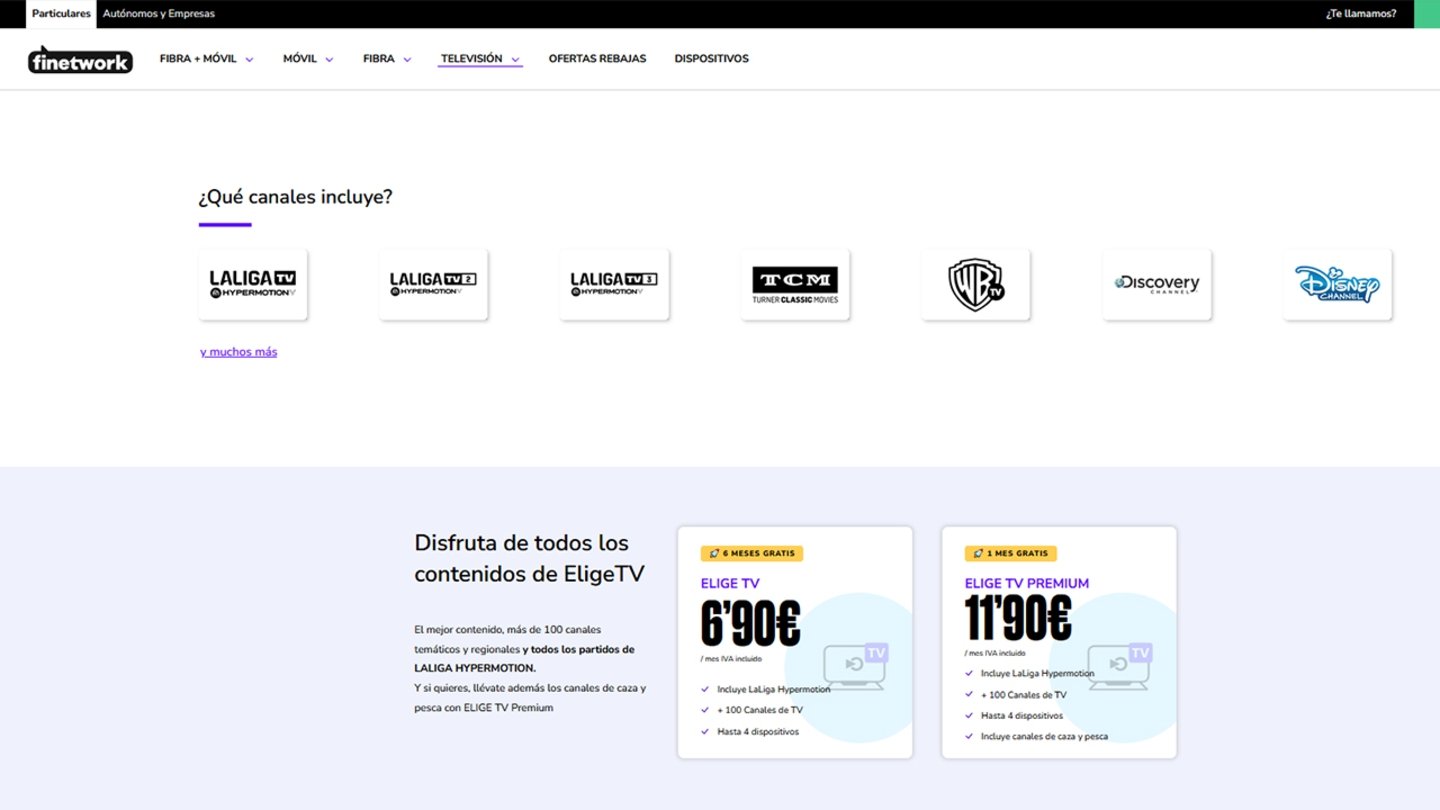This screenshot has height=810, width=1440.
Task: Expand the Televisión menu chevron
Action: coord(515,60)
